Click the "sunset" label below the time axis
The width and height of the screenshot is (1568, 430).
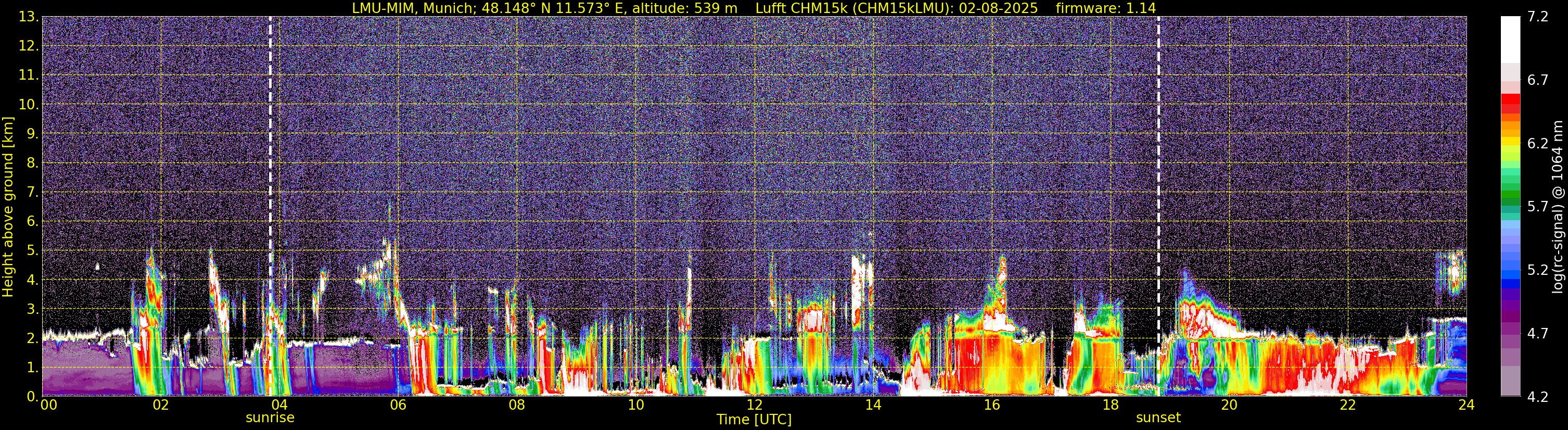click(x=1158, y=418)
